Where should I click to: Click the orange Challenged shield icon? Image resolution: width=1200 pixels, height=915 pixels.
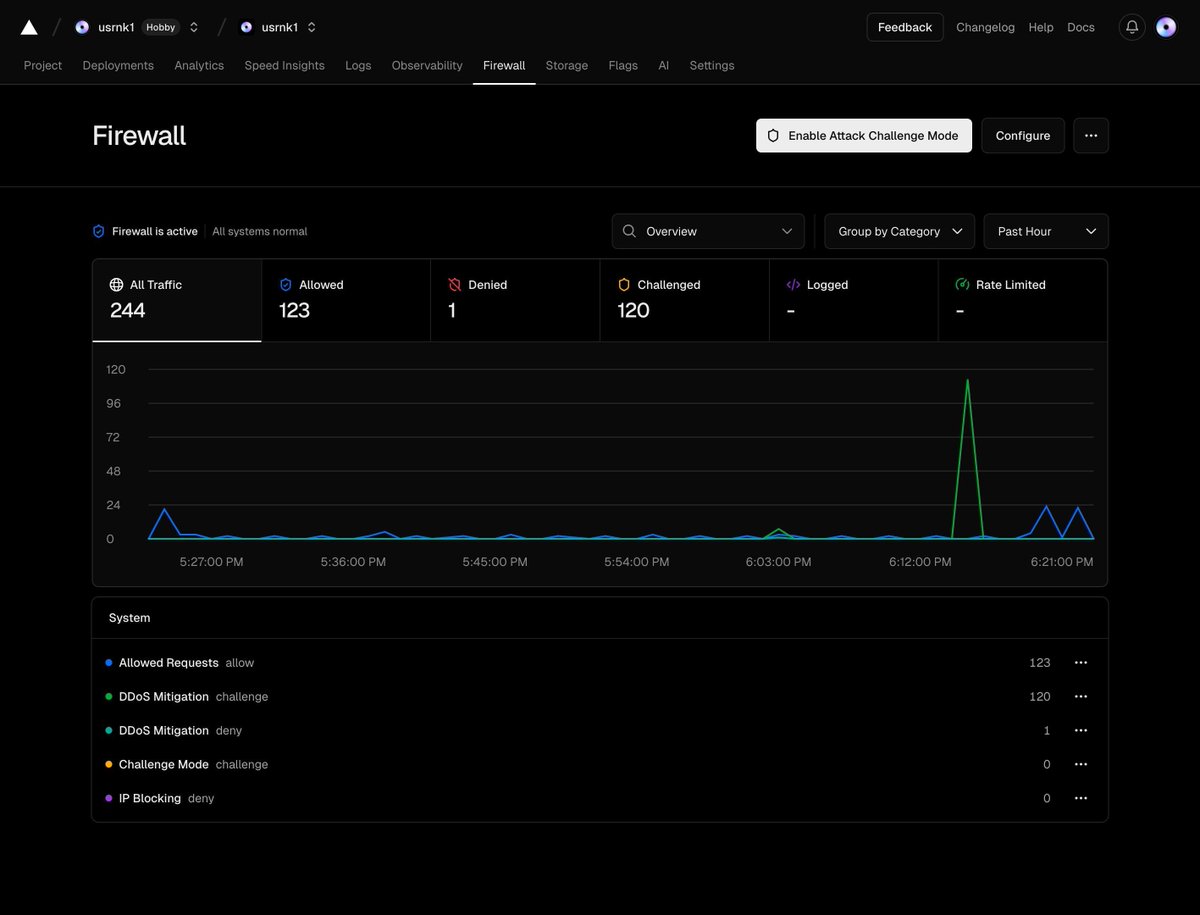(x=624, y=285)
